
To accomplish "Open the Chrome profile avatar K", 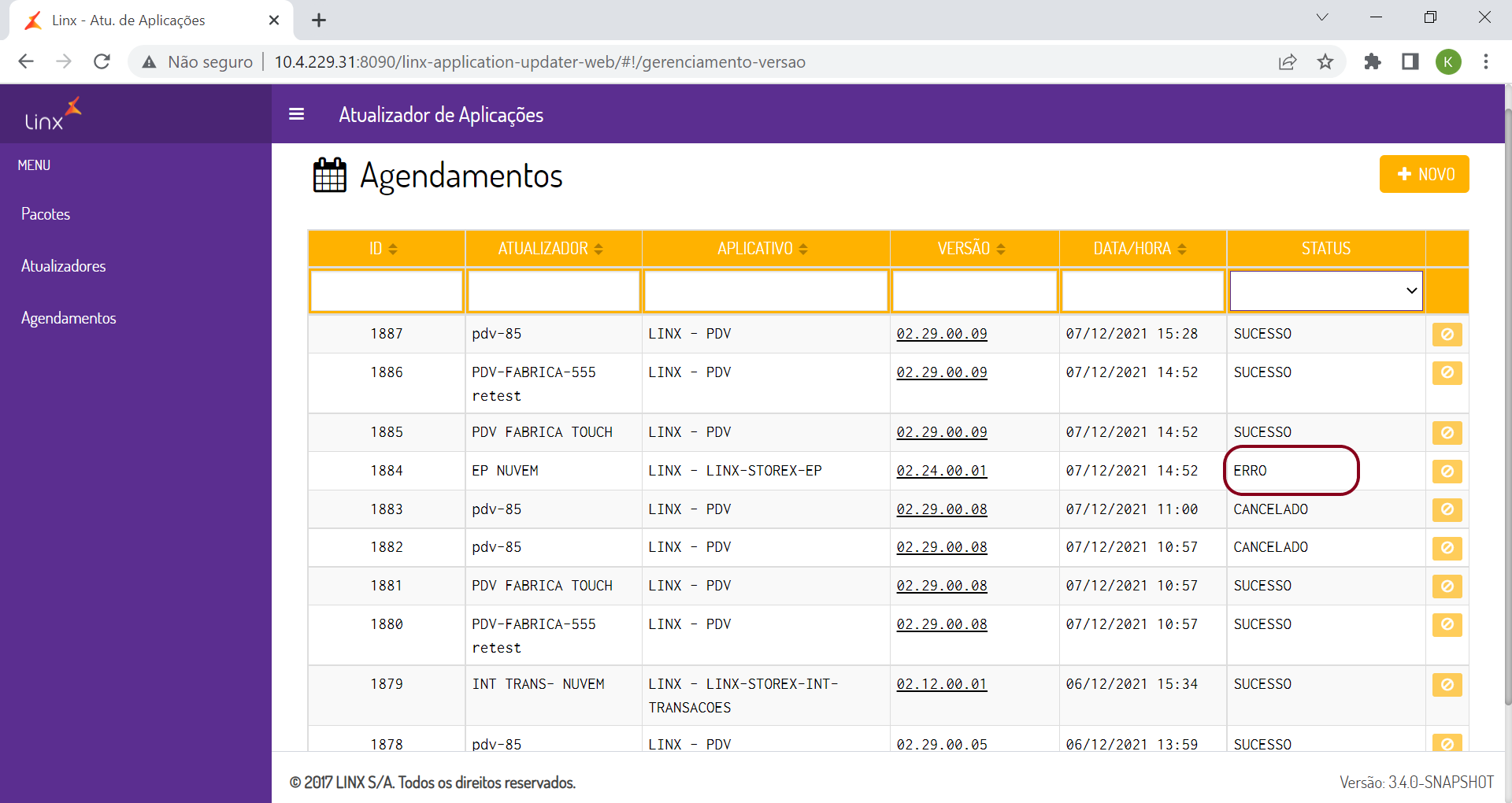I will (1448, 61).
